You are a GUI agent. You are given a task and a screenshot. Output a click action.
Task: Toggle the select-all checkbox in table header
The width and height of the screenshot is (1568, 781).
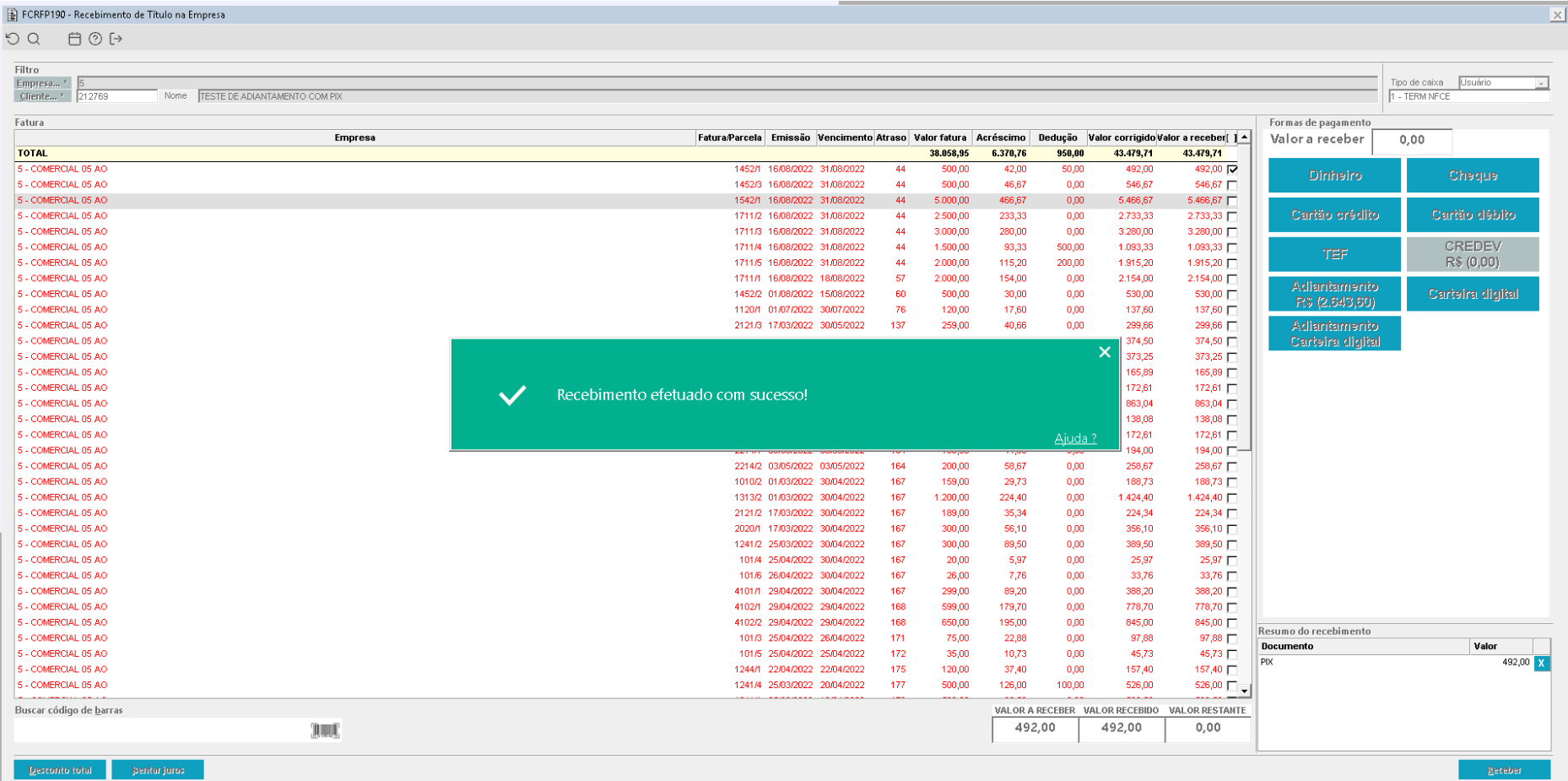point(1232,138)
